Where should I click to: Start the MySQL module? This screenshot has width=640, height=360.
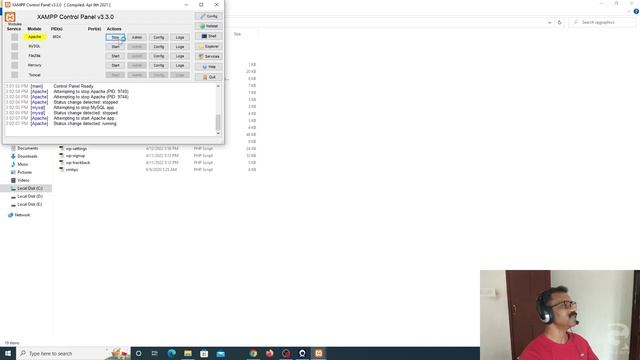pos(116,47)
